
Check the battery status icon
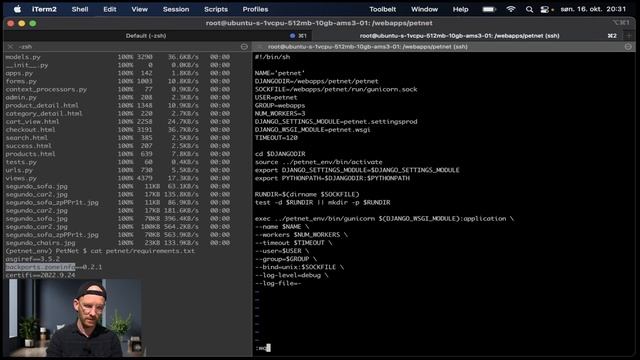(489, 9)
